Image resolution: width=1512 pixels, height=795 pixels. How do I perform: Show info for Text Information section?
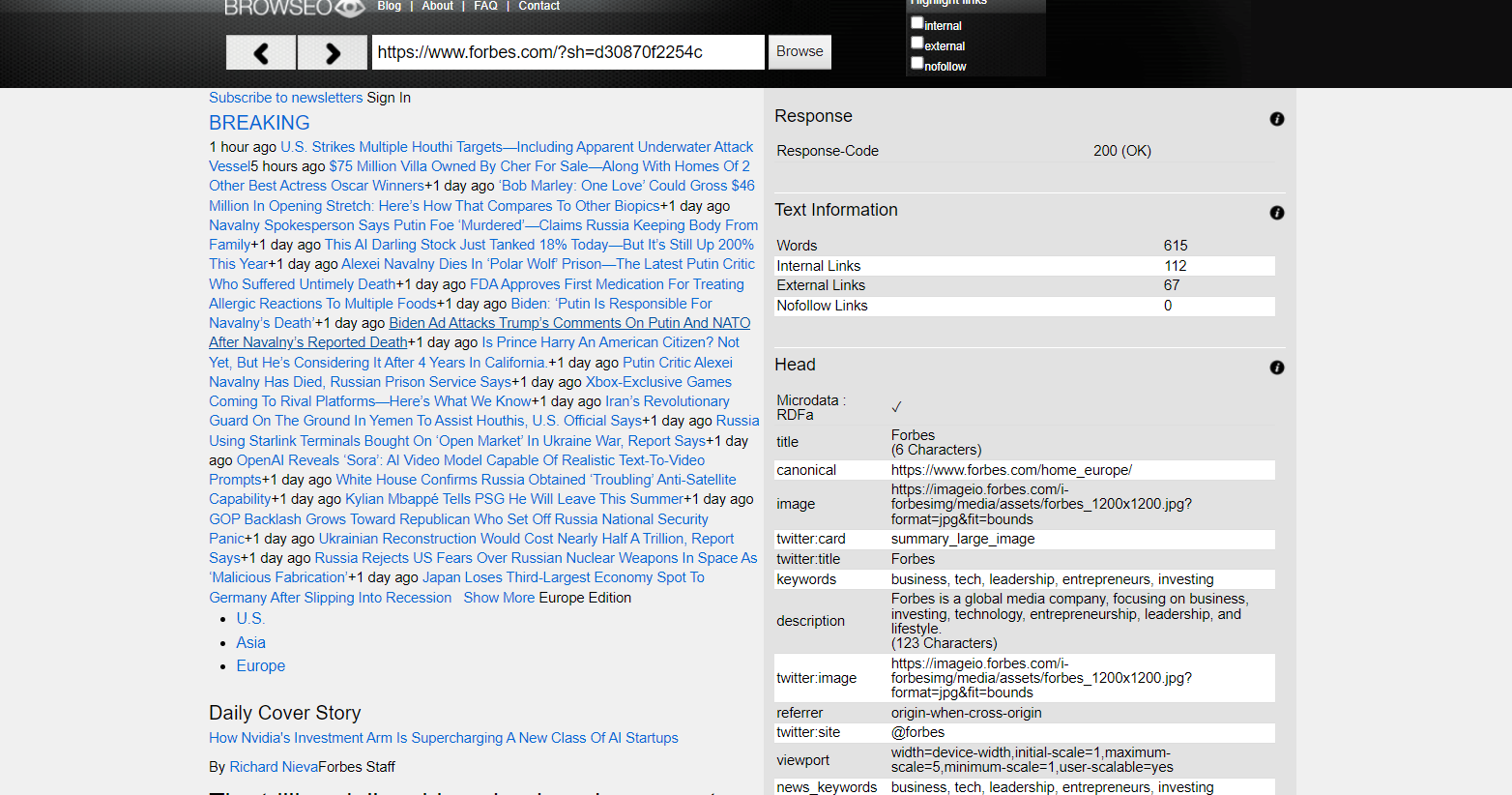(x=1277, y=213)
